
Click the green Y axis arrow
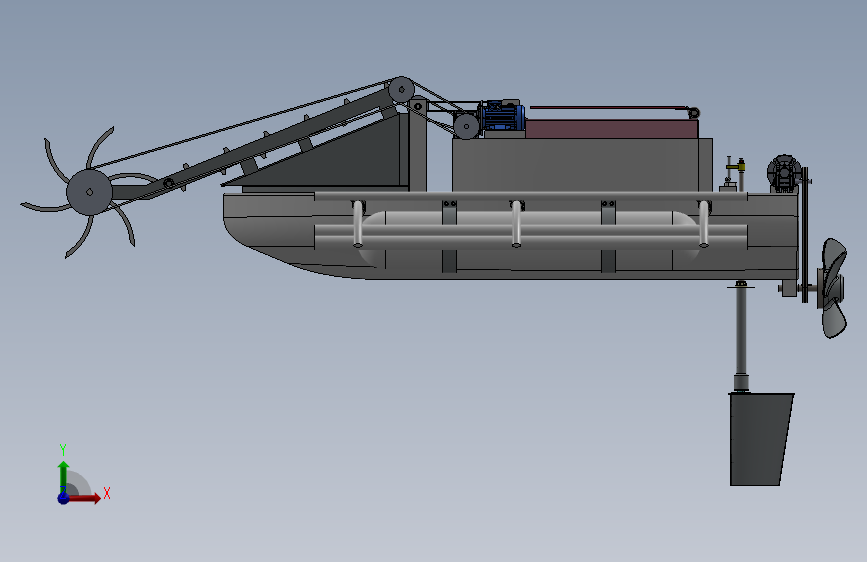(x=63, y=476)
